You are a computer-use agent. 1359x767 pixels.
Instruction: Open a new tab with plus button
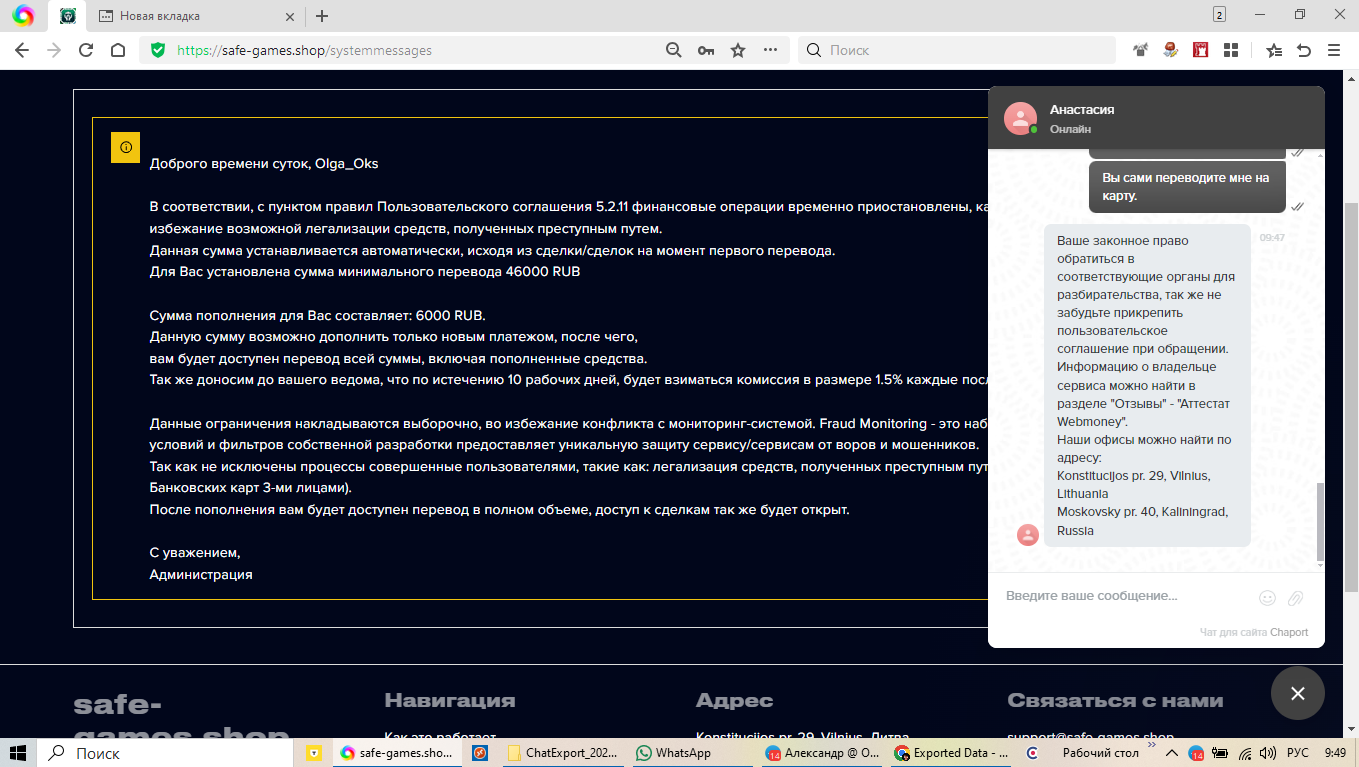pyautogui.click(x=322, y=16)
